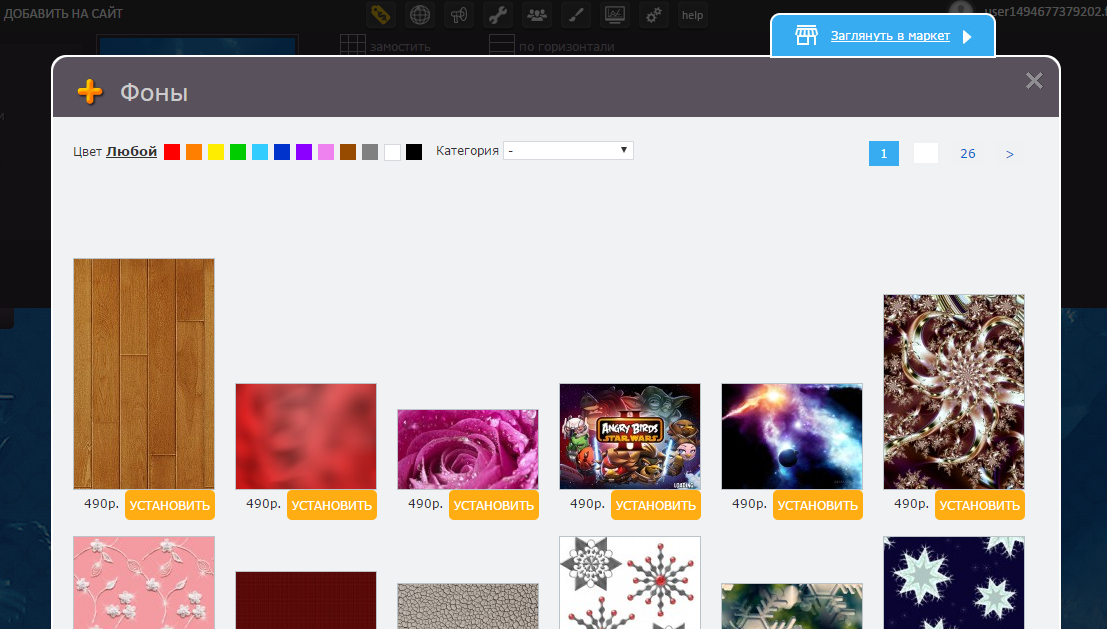This screenshot has height=629, width=1107.
Task: Select the замостить tiling option
Action: click(x=400, y=47)
